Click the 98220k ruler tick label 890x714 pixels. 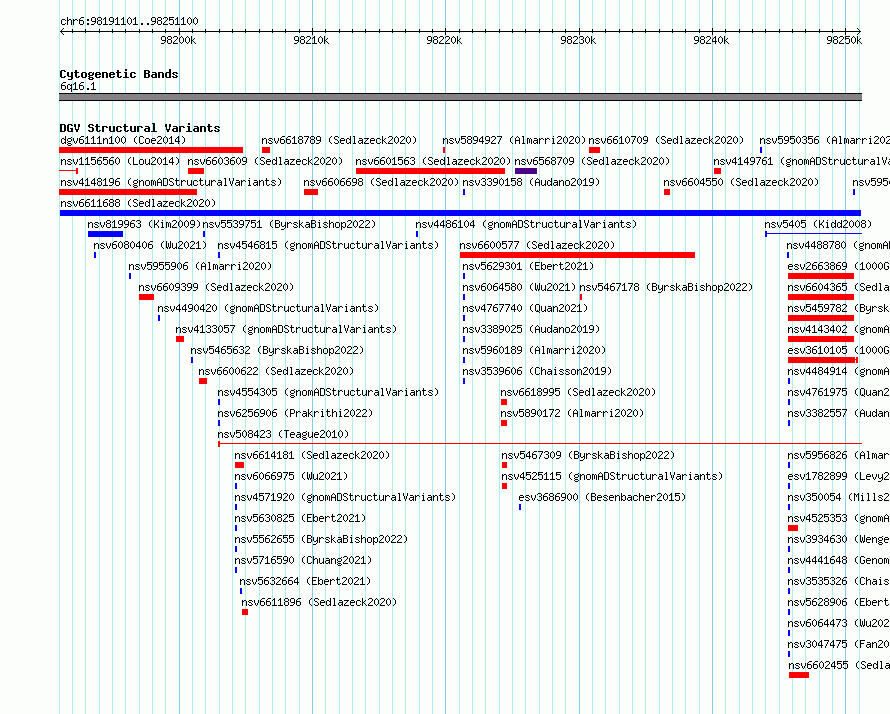pos(444,40)
